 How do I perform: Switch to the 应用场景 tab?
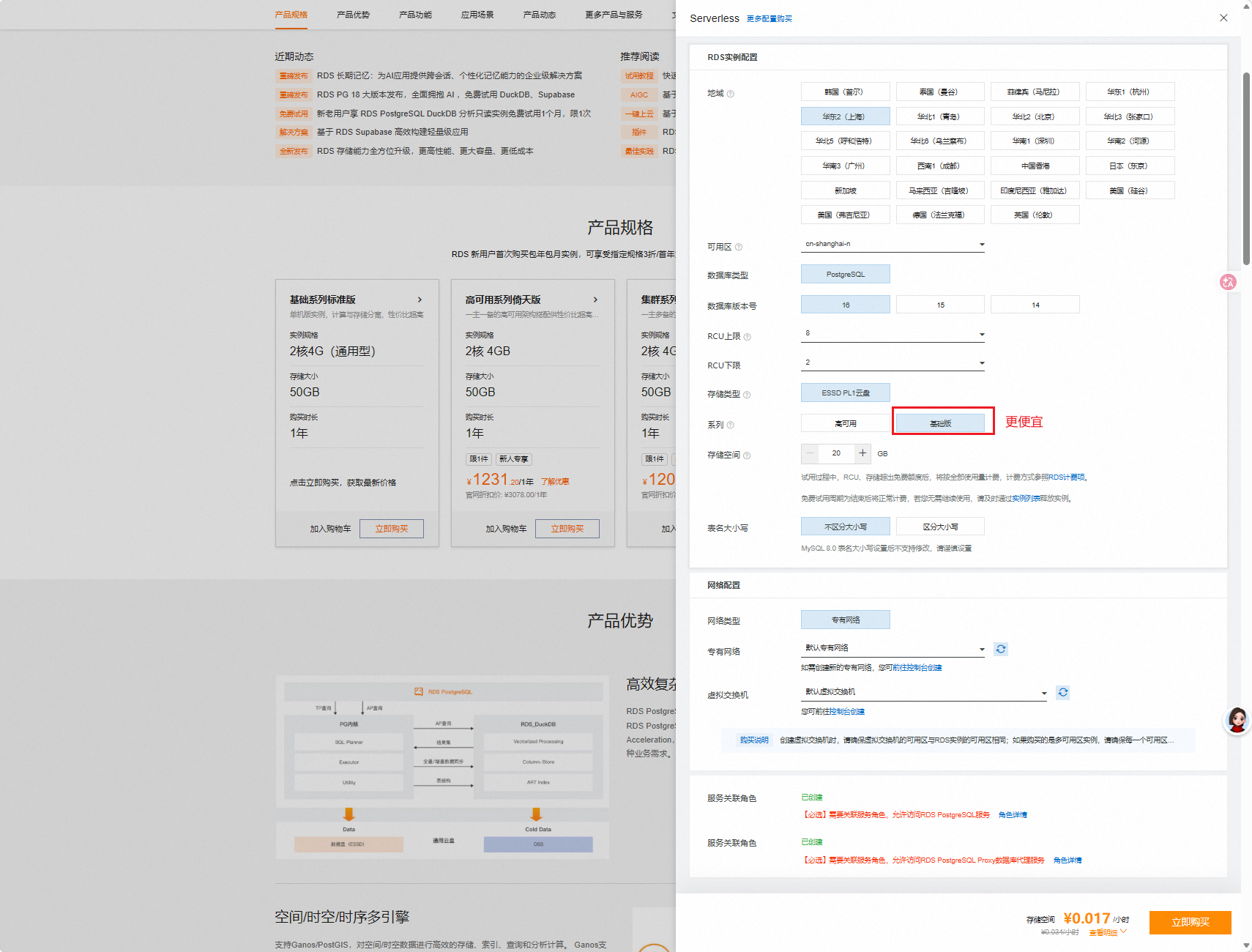click(477, 15)
